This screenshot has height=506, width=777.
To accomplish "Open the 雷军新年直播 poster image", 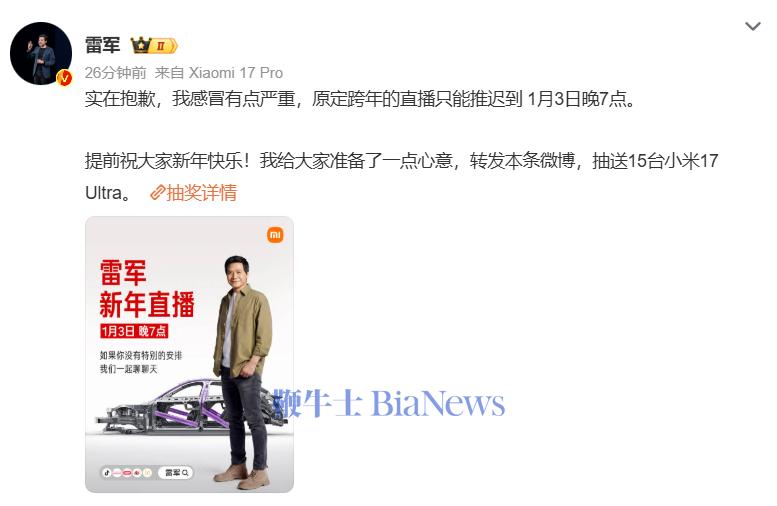I will [x=189, y=354].
